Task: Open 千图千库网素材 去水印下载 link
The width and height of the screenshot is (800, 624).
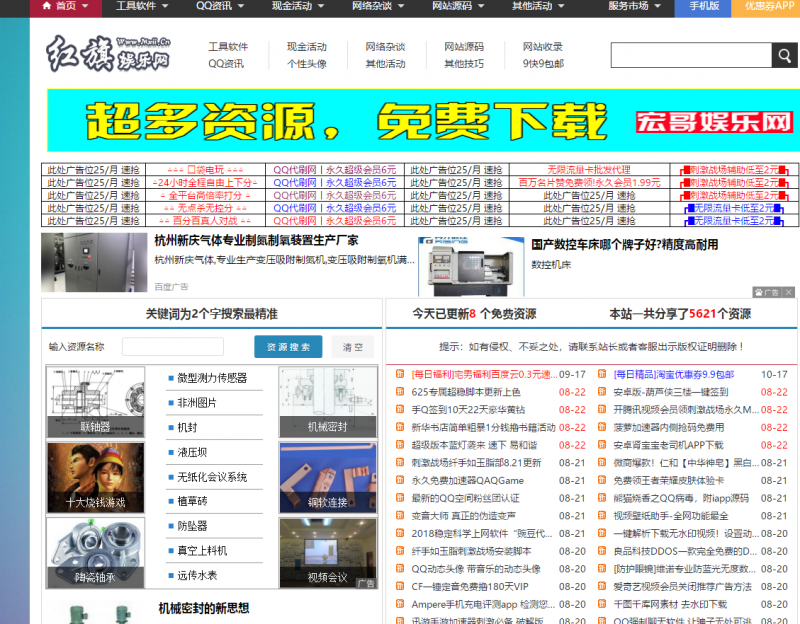Action: coord(670,604)
